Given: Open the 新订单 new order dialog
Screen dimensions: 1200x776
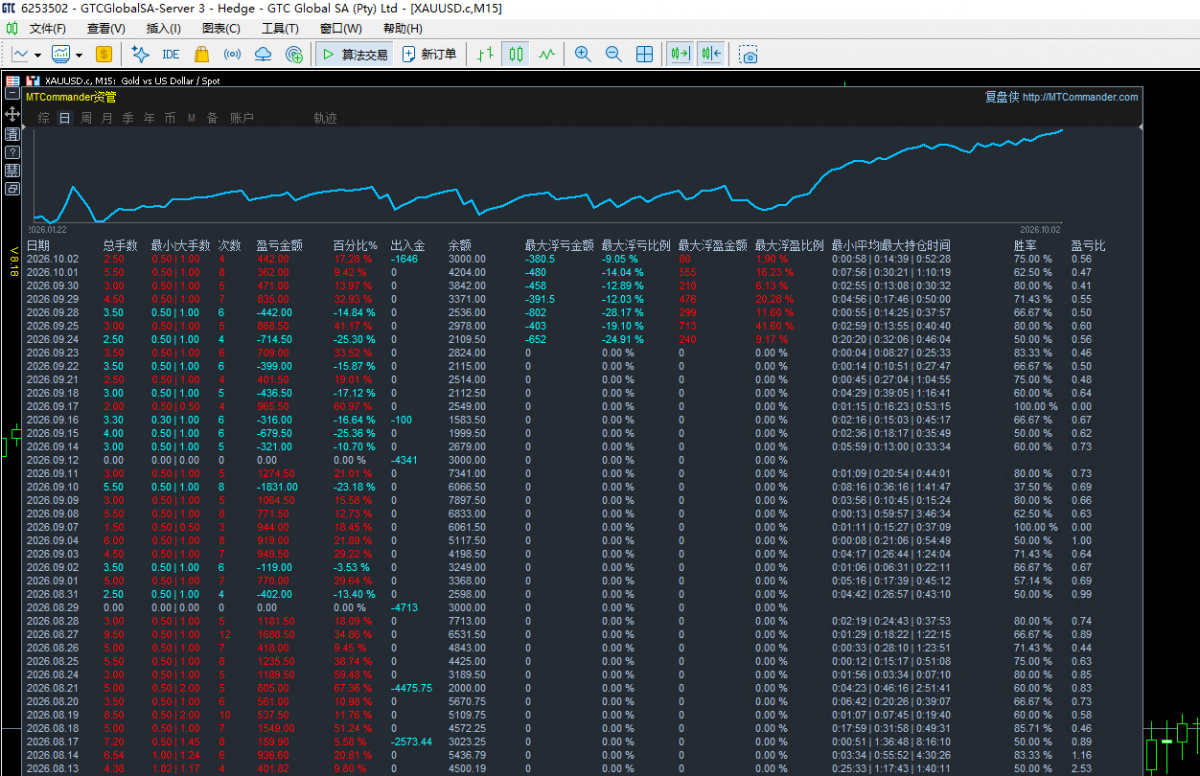Looking at the screenshot, I should (x=430, y=54).
